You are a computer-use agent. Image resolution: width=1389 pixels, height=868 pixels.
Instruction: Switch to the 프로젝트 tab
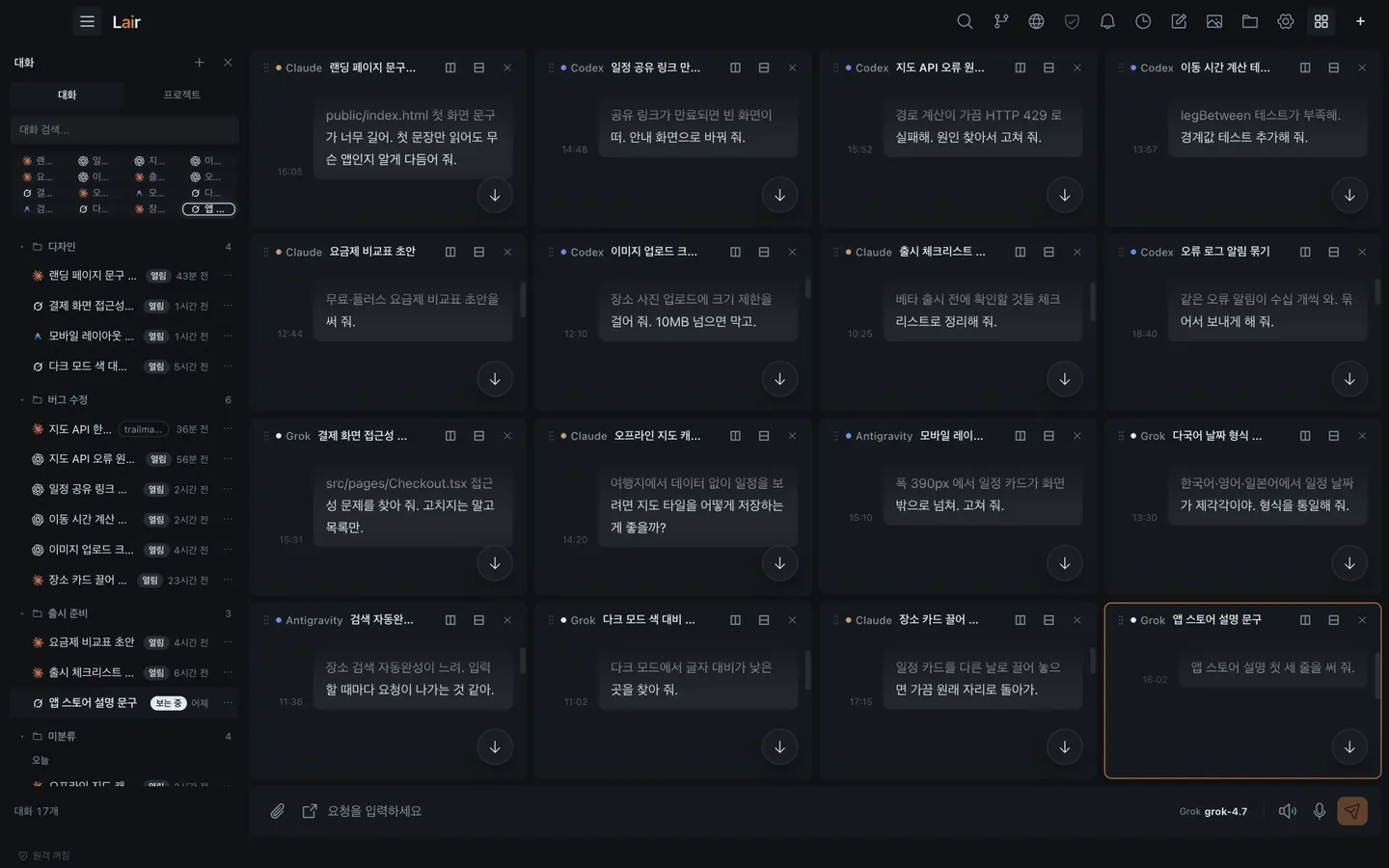pyautogui.click(x=181, y=95)
